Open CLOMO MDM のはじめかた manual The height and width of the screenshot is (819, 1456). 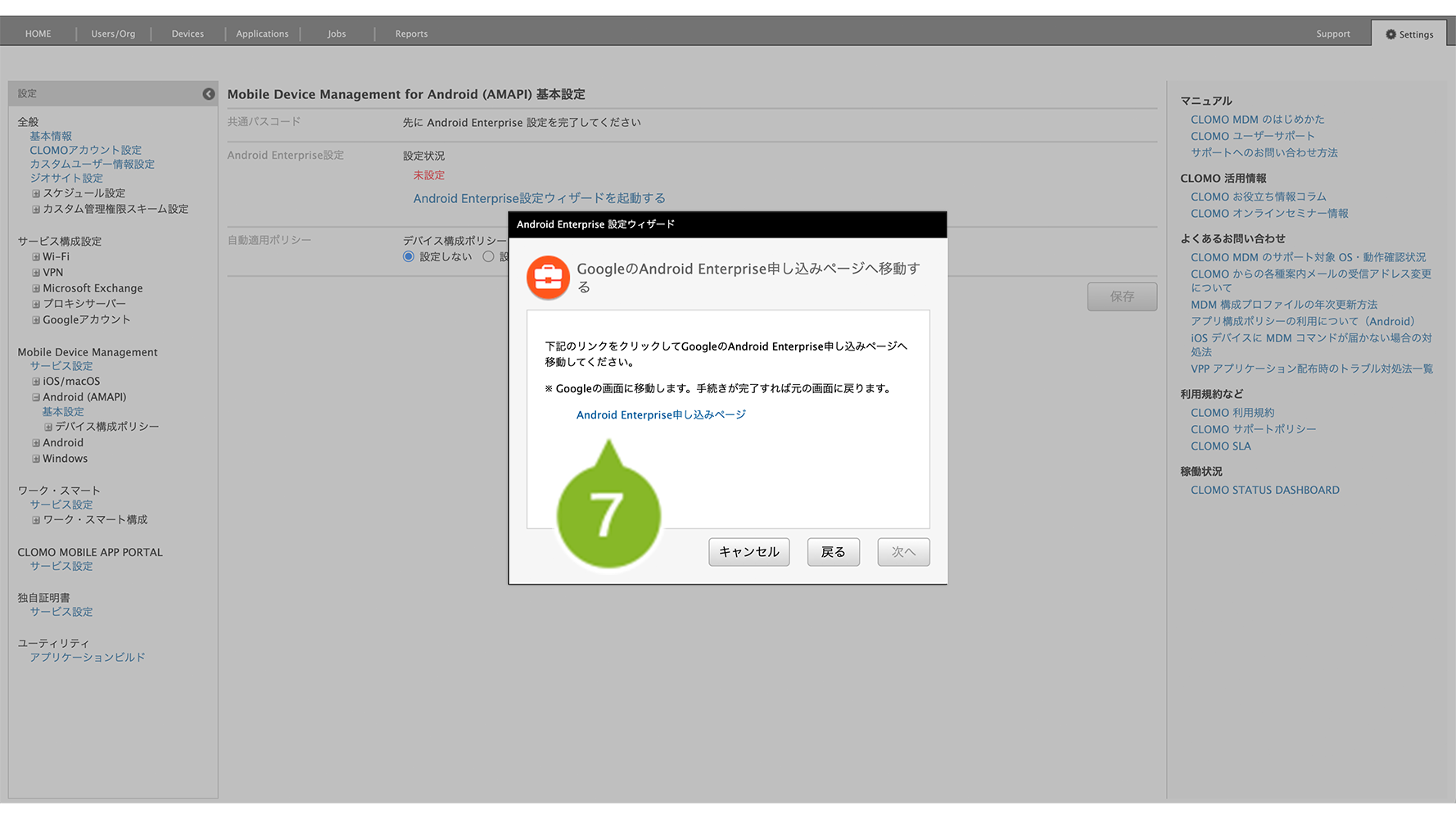[x=1257, y=120]
